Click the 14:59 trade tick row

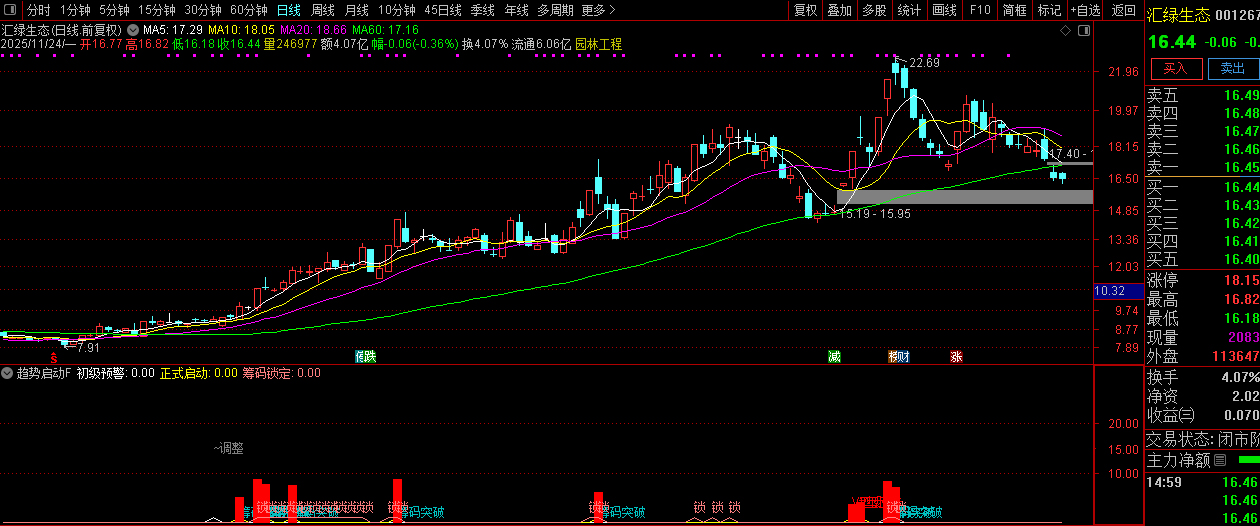coord(1202,482)
